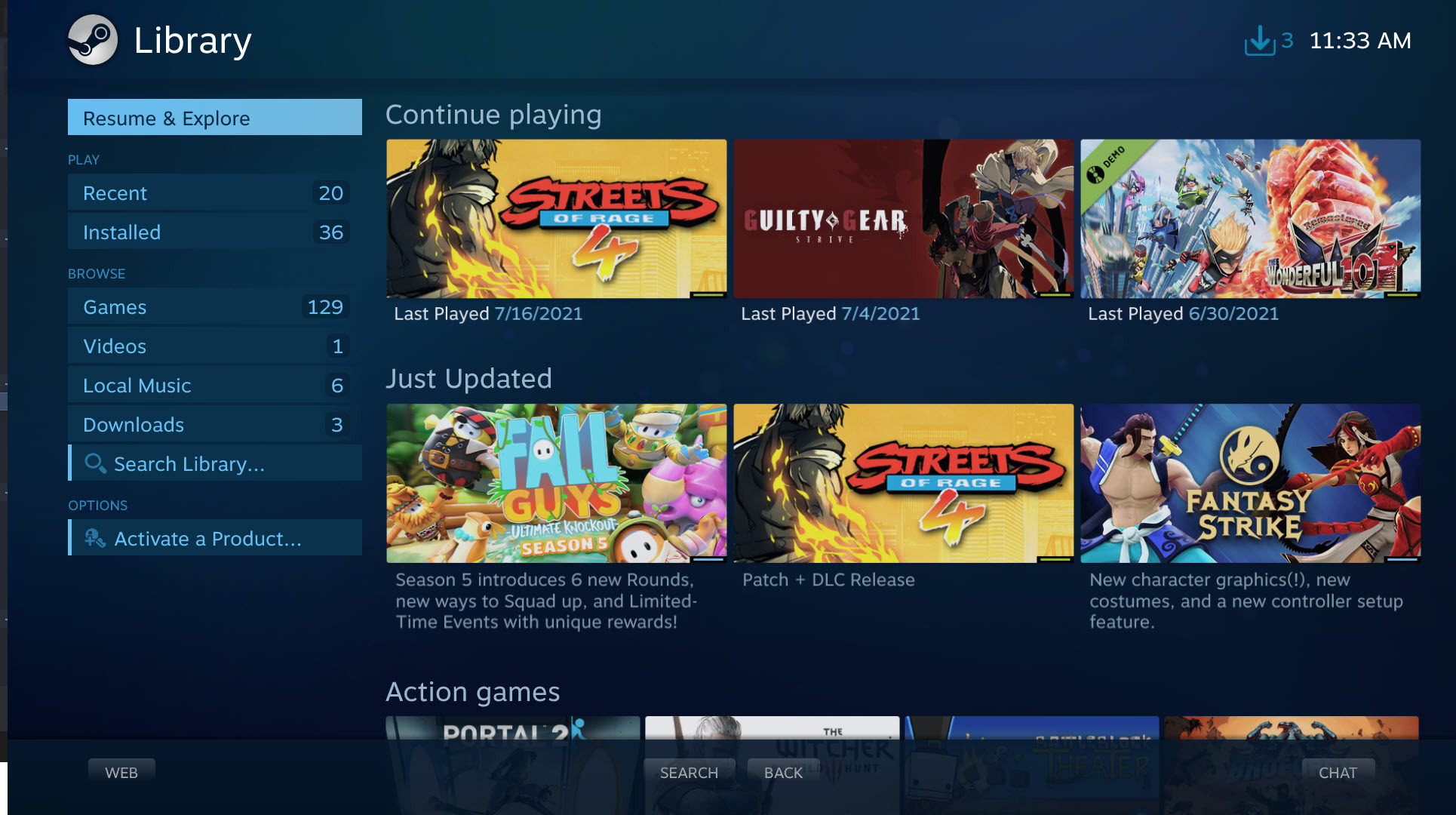Click Last Played 7/4/2021 caption
The height and width of the screenshot is (815, 1456).
click(x=831, y=313)
